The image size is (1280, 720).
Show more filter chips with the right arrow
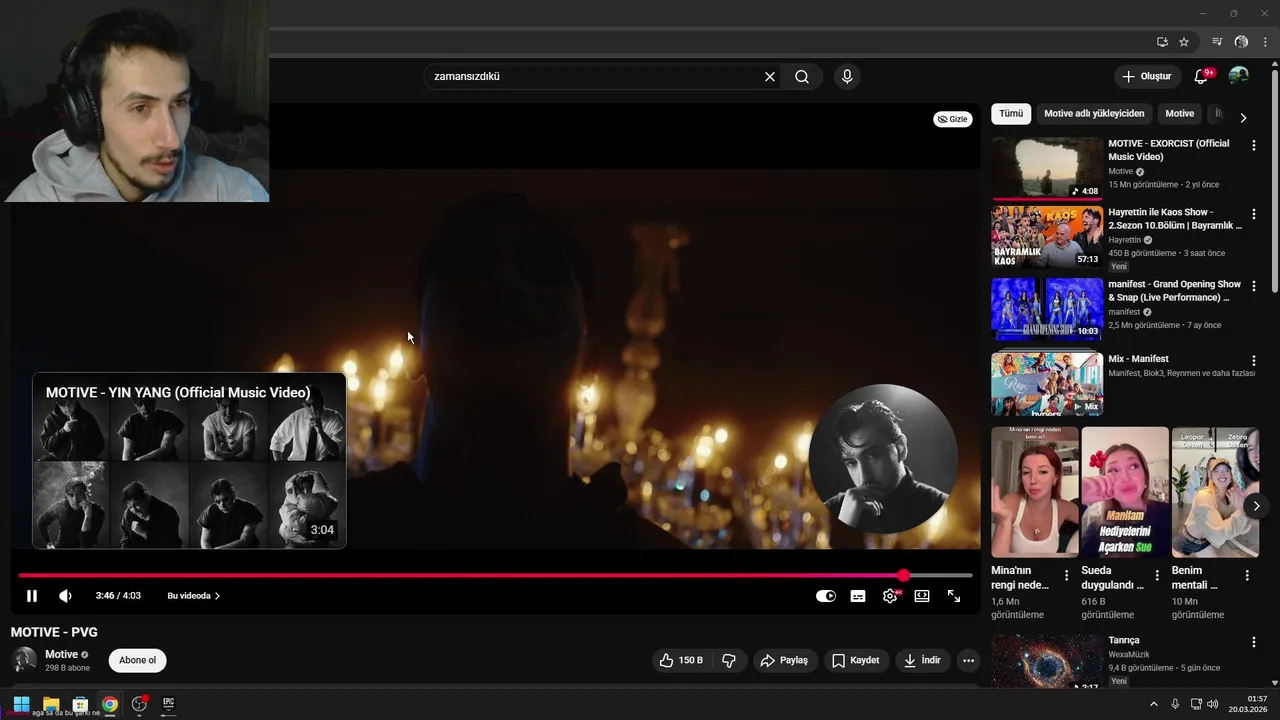(1243, 117)
